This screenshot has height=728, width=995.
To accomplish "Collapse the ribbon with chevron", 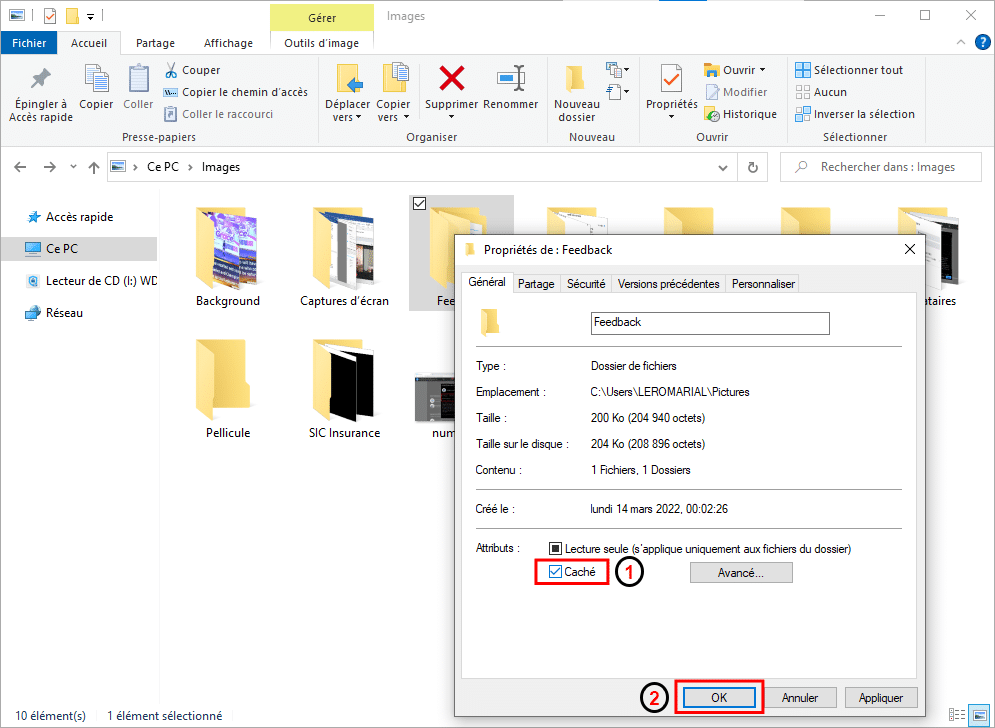I will tap(961, 43).
